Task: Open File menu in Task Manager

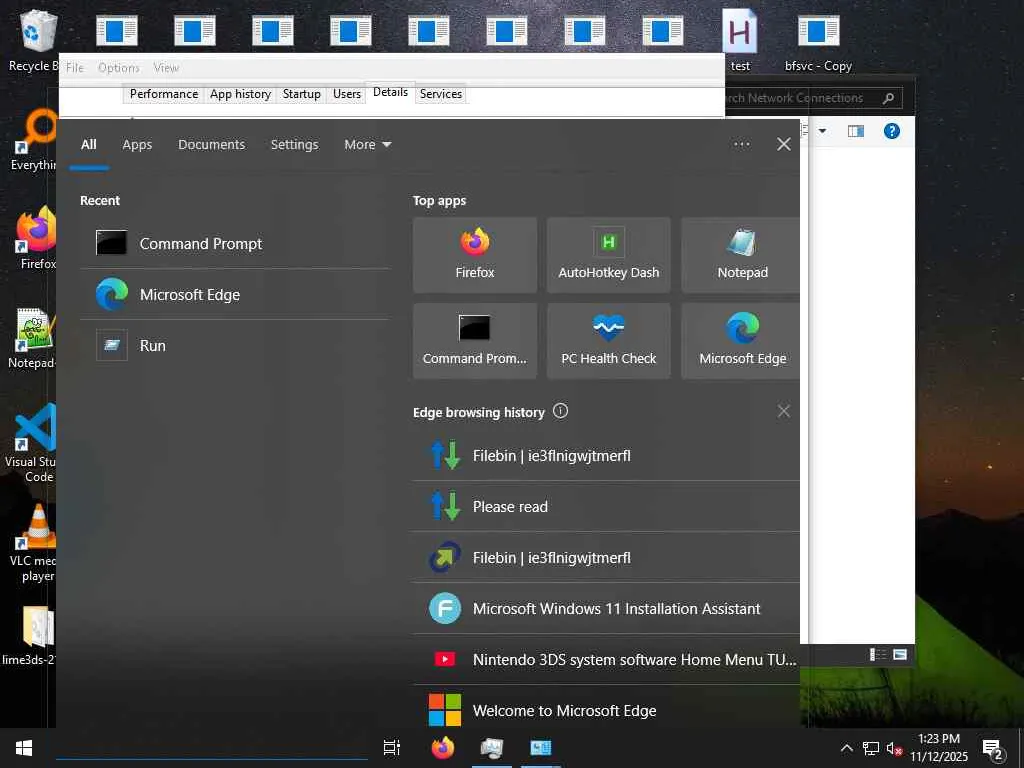Action: pos(74,68)
